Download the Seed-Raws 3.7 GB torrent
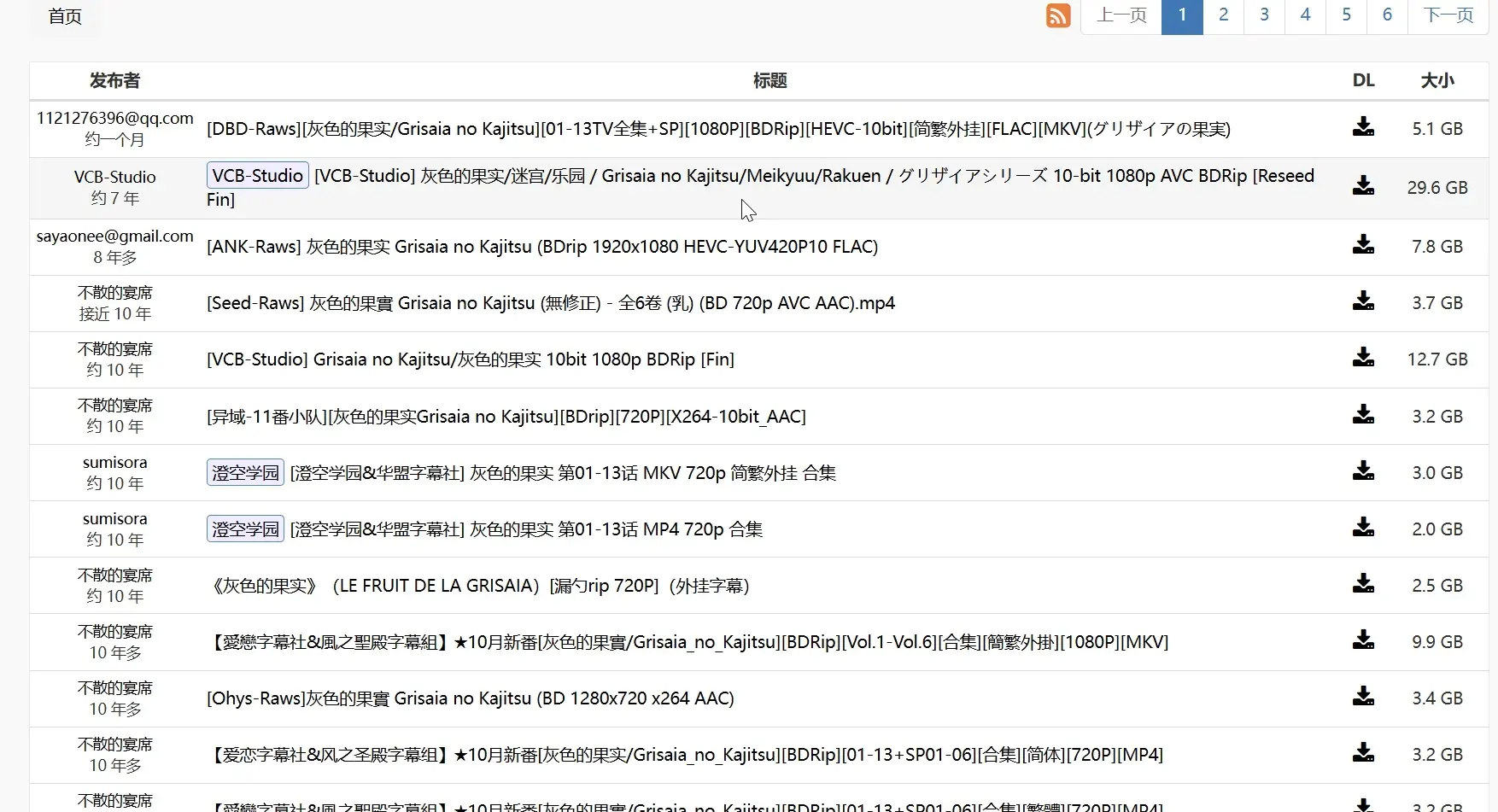Viewport: 1498px width, 812px height. coord(1363,301)
